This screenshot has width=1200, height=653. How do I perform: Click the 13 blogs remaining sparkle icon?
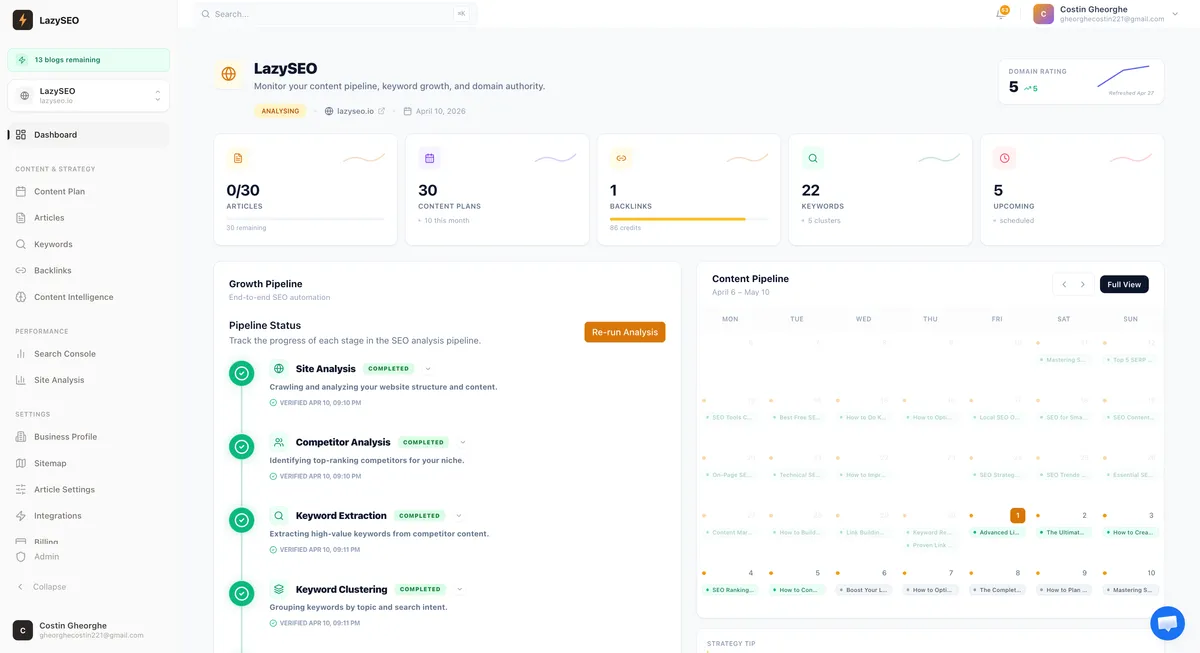tap(22, 60)
